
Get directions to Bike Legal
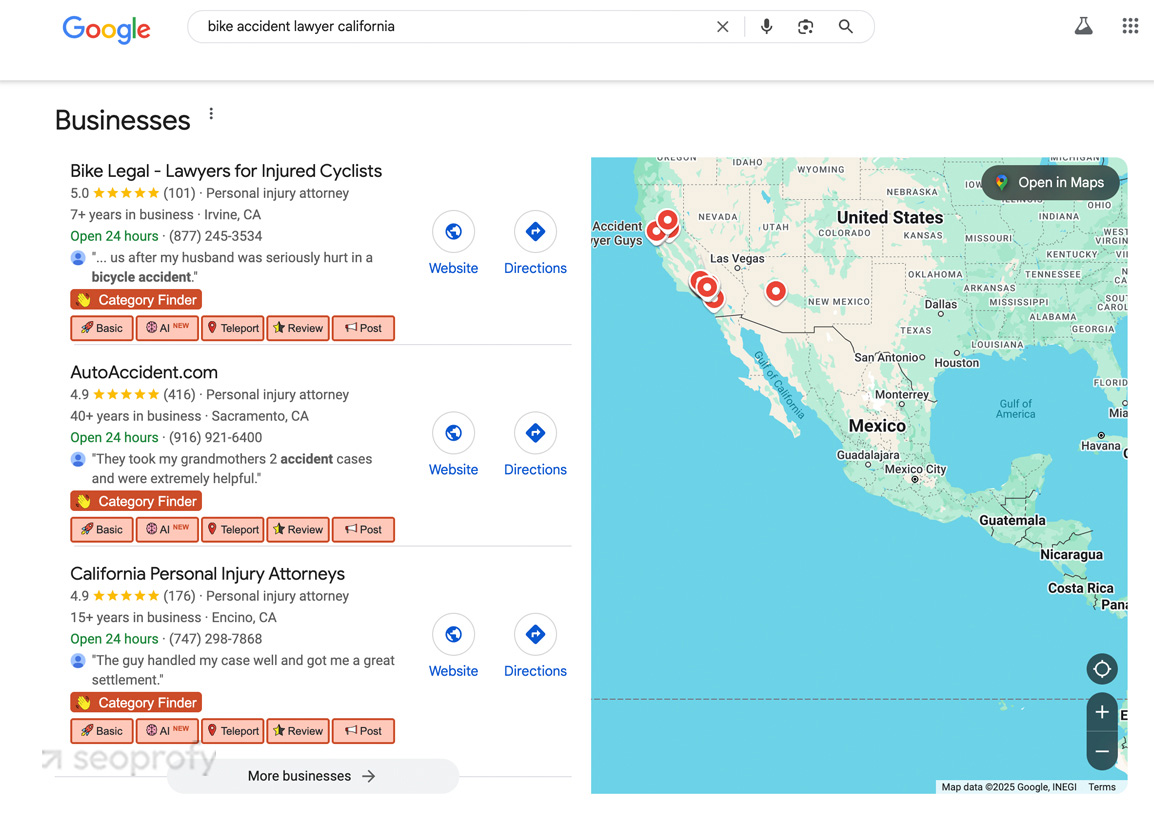click(535, 232)
